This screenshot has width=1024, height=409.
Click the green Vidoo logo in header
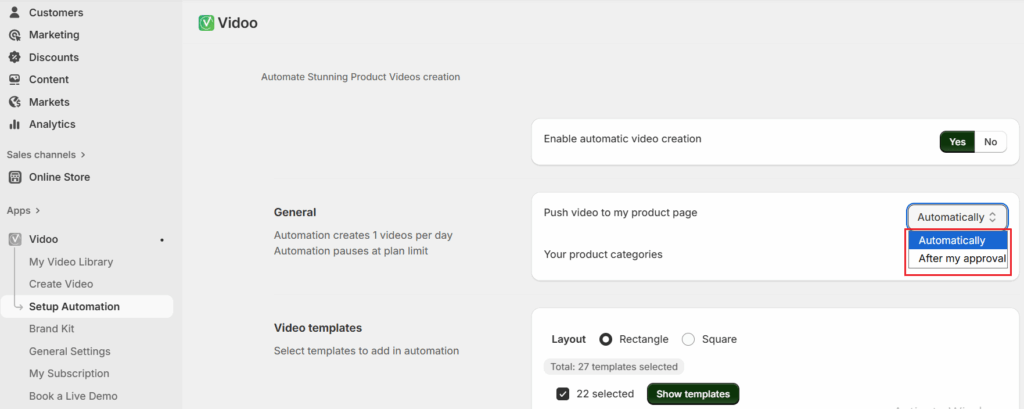point(207,22)
